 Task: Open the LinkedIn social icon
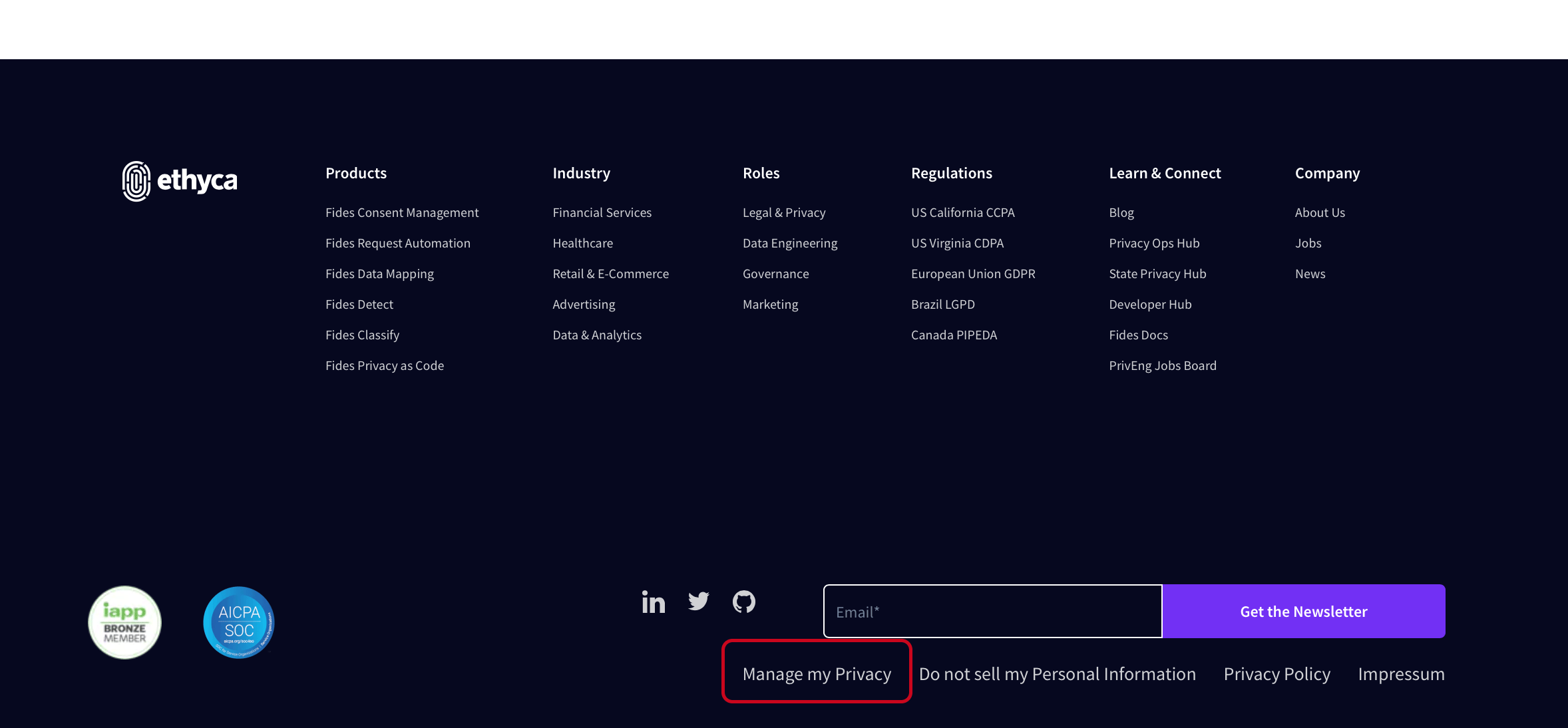[653, 602]
